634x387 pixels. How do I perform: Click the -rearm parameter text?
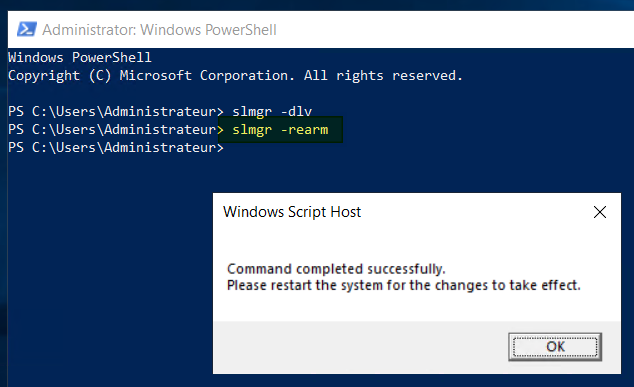click(304, 130)
